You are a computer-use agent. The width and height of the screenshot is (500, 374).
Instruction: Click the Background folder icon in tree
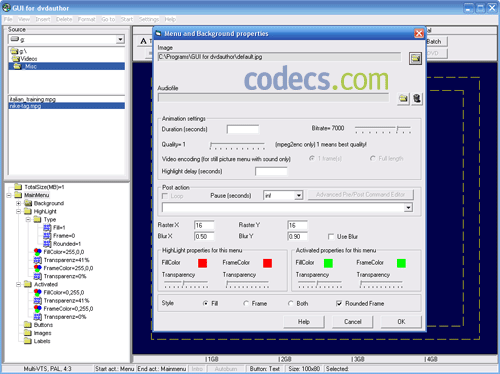(28, 203)
